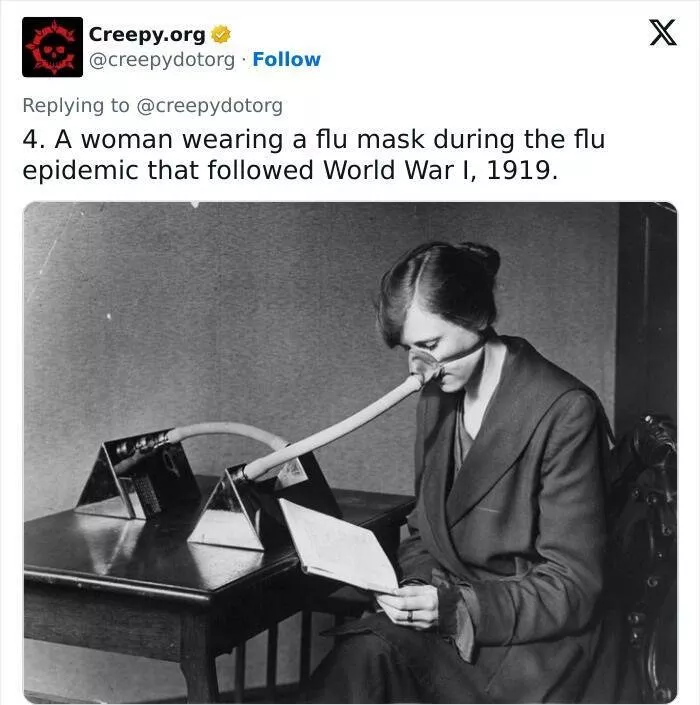Click the X logo in the corner
700x705 pixels.
click(663, 32)
